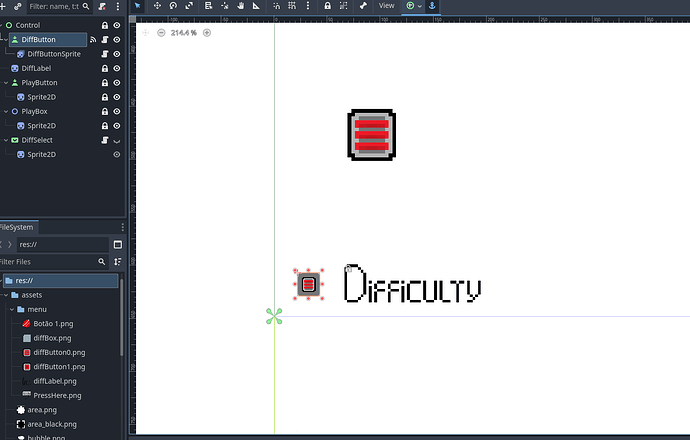Collapse the DiffButton node's children

coord(6,40)
